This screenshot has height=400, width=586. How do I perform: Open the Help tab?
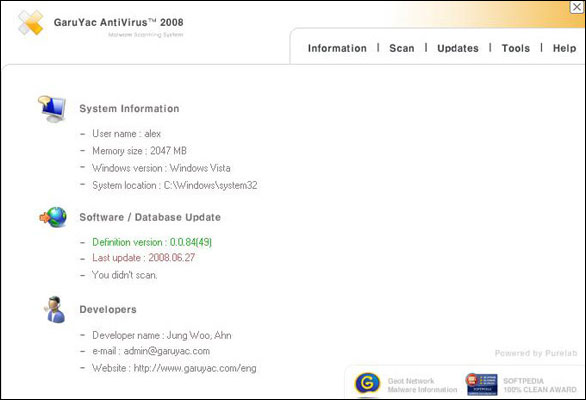pyautogui.click(x=564, y=48)
